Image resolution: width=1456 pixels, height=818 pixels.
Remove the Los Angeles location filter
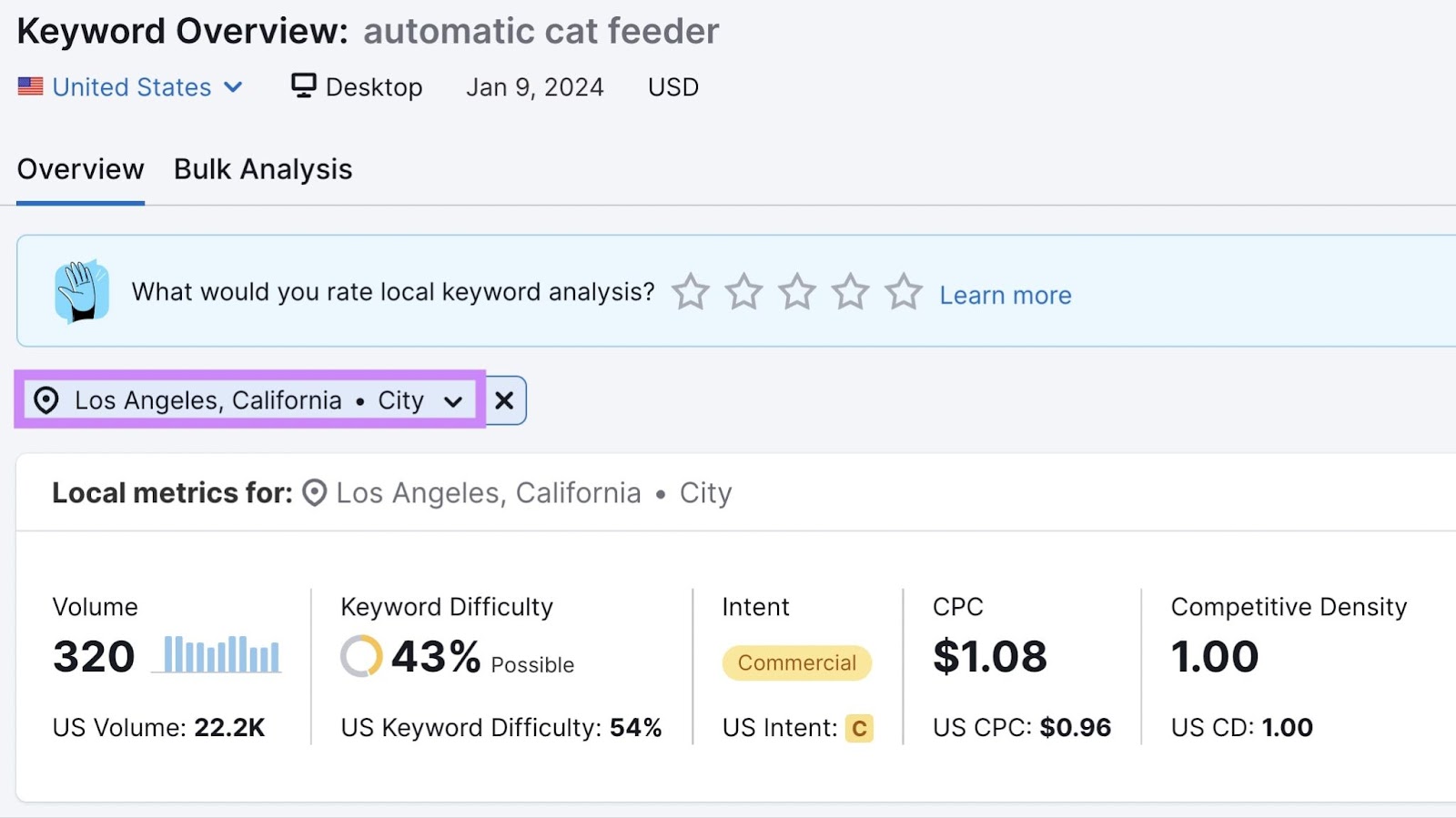[504, 400]
